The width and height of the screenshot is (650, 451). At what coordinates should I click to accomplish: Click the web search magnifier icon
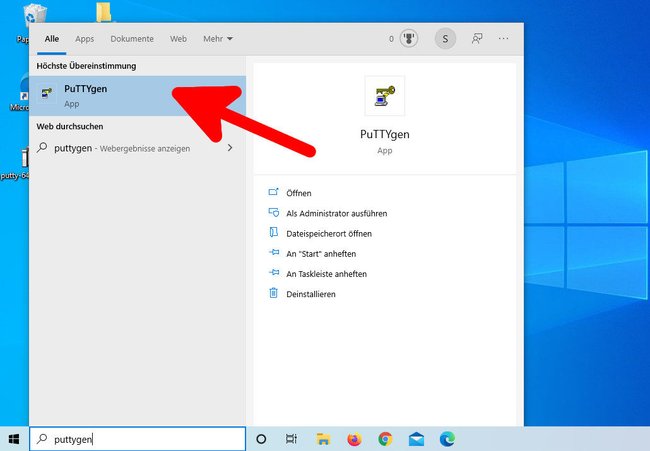[42, 148]
